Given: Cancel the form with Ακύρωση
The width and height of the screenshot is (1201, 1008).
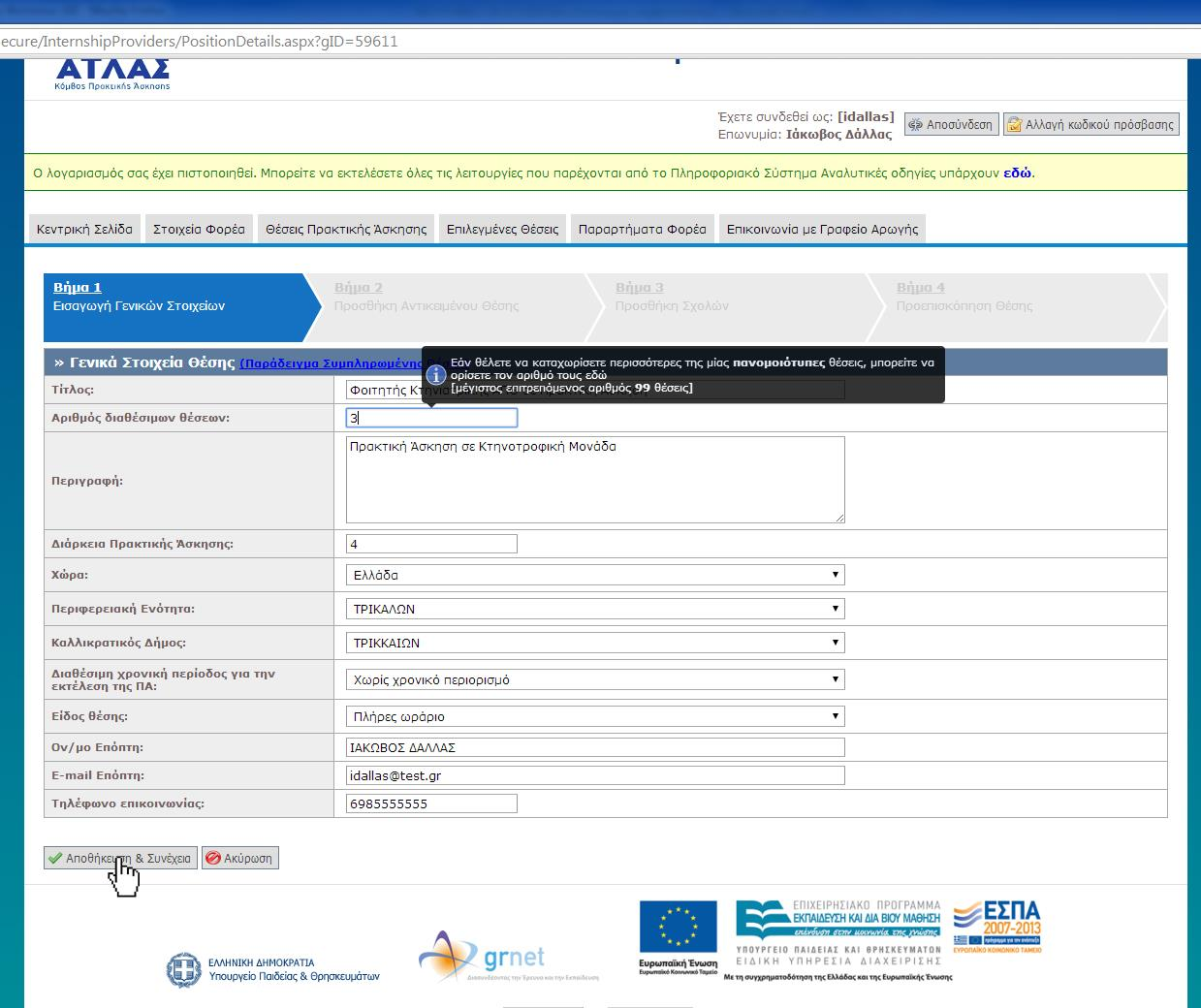Looking at the screenshot, I should click(240, 858).
